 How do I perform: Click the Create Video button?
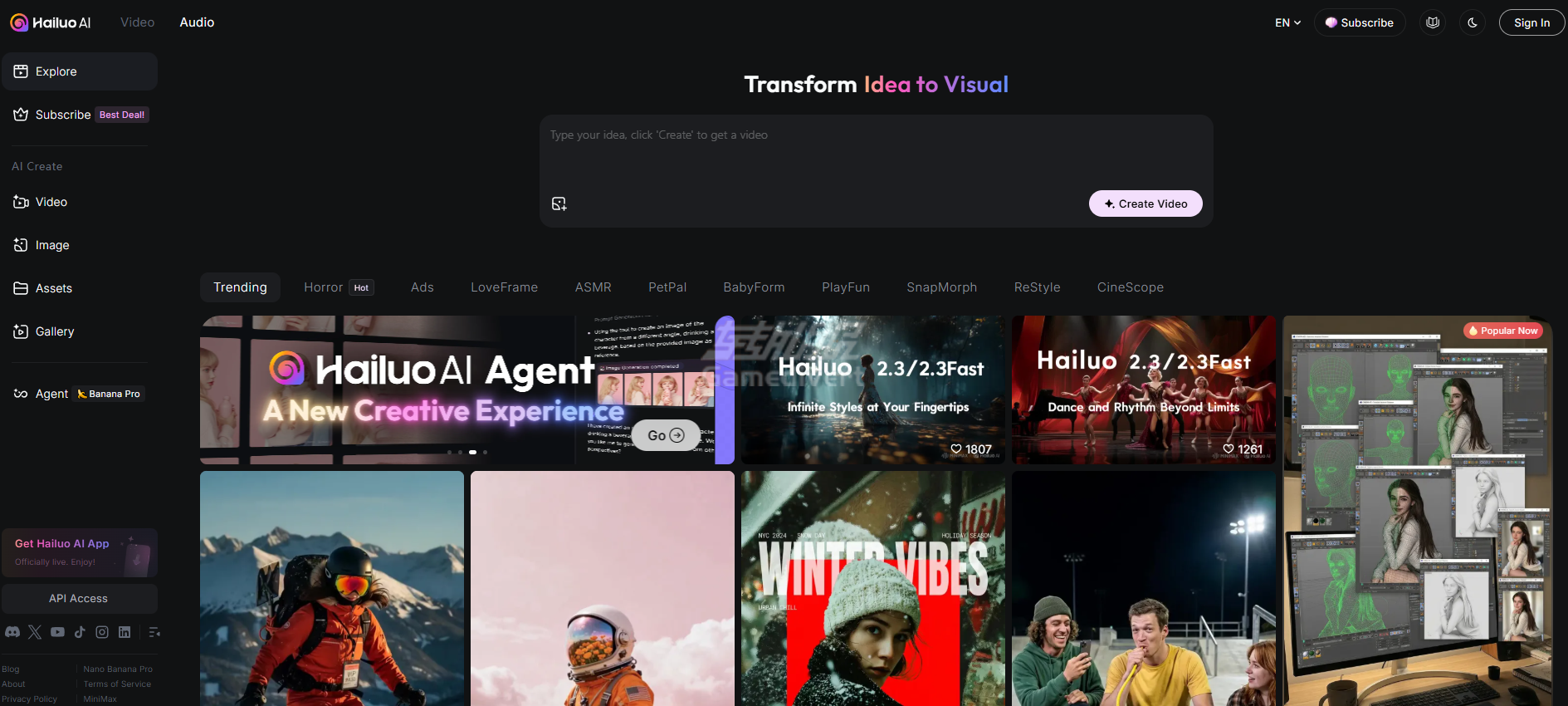[x=1145, y=203]
